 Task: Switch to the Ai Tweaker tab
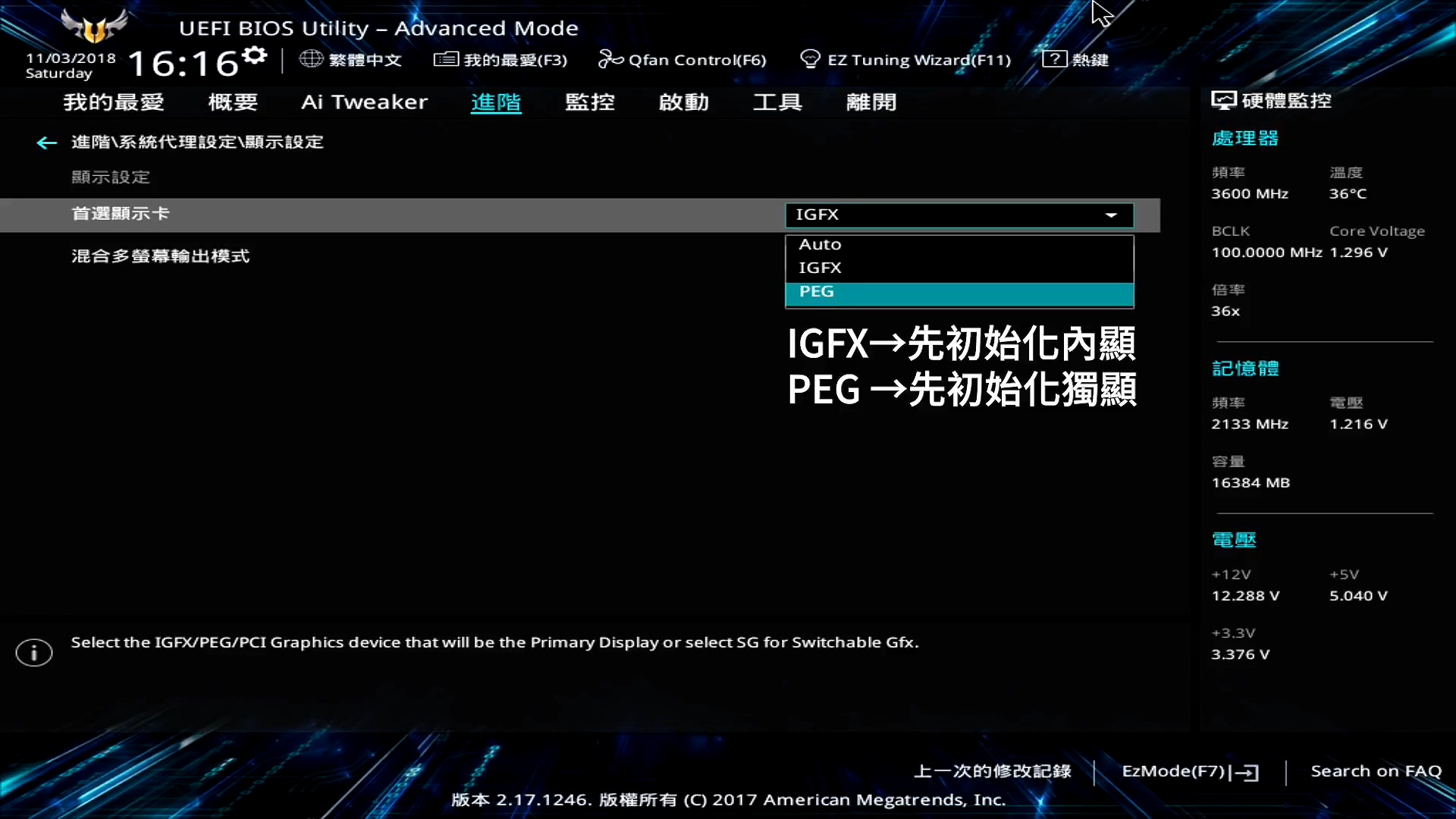365,102
